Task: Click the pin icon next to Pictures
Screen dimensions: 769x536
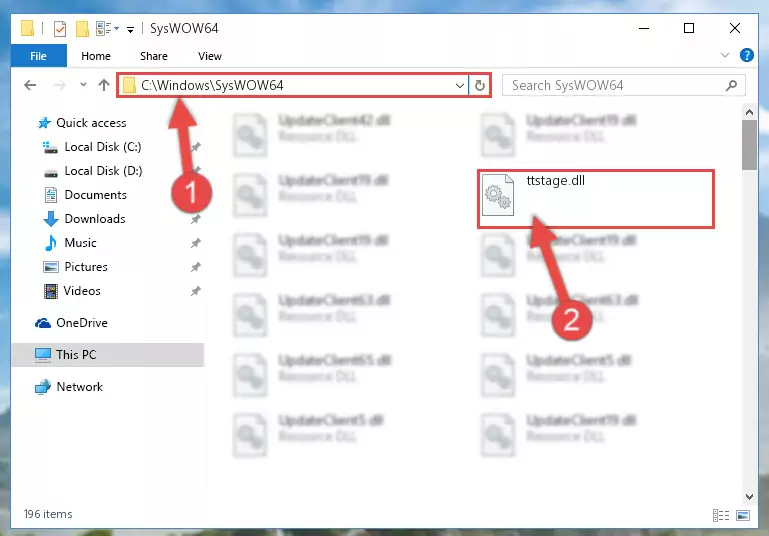Action: [x=196, y=267]
